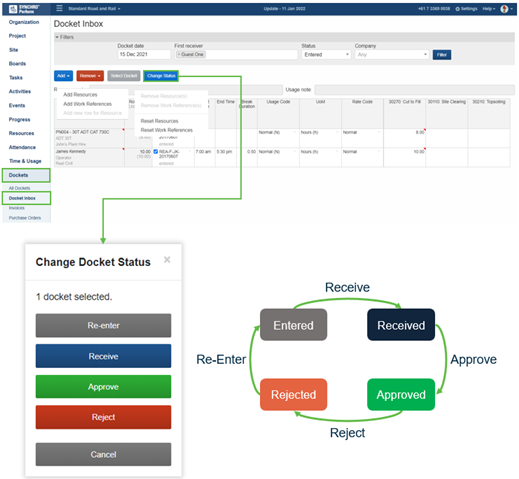Click the green Approve button
Viewport: 519px width, 479px height.
click(x=103, y=387)
